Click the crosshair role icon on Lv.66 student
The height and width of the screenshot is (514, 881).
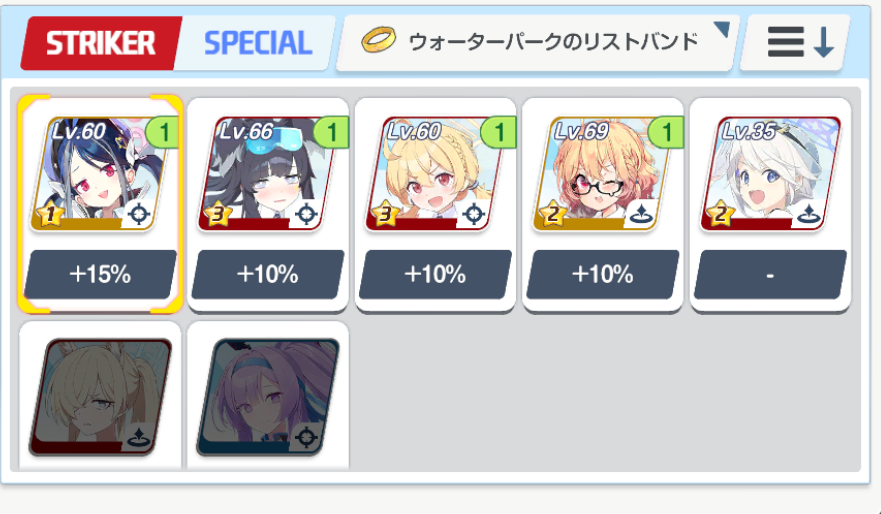tap(306, 214)
